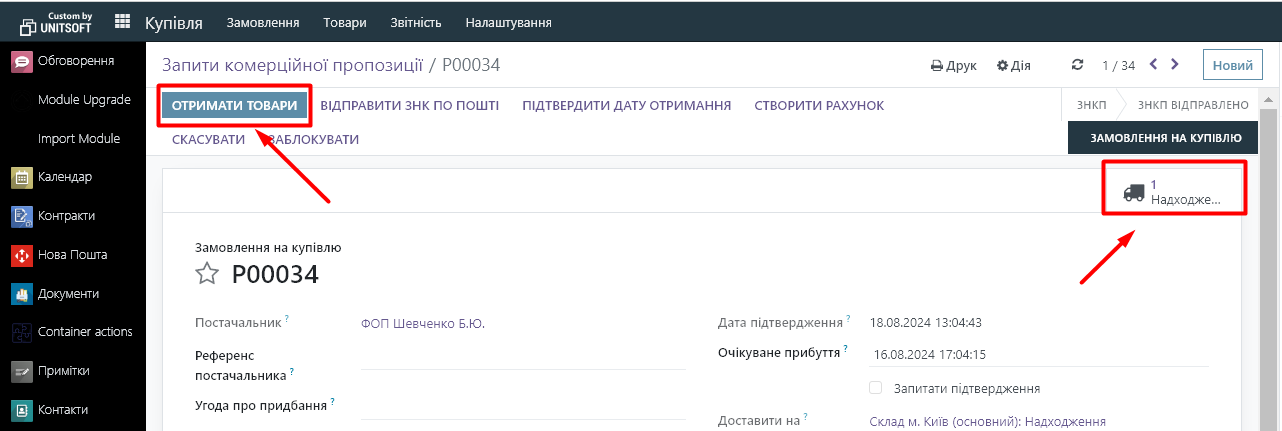Open the Календар sidebar icon
Image resolution: width=1282 pixels, height=431 pixels.
point(22,177)
